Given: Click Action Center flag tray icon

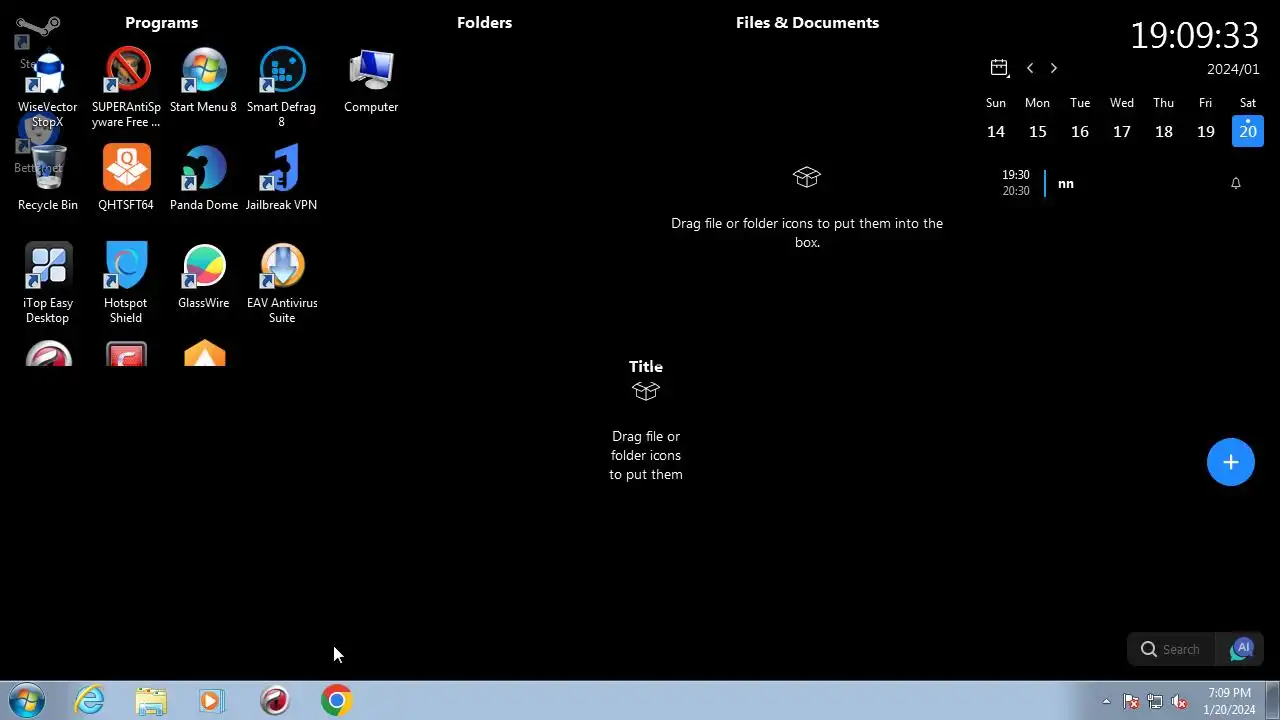Looking at the screenshot, I should tap(1131, 701).
